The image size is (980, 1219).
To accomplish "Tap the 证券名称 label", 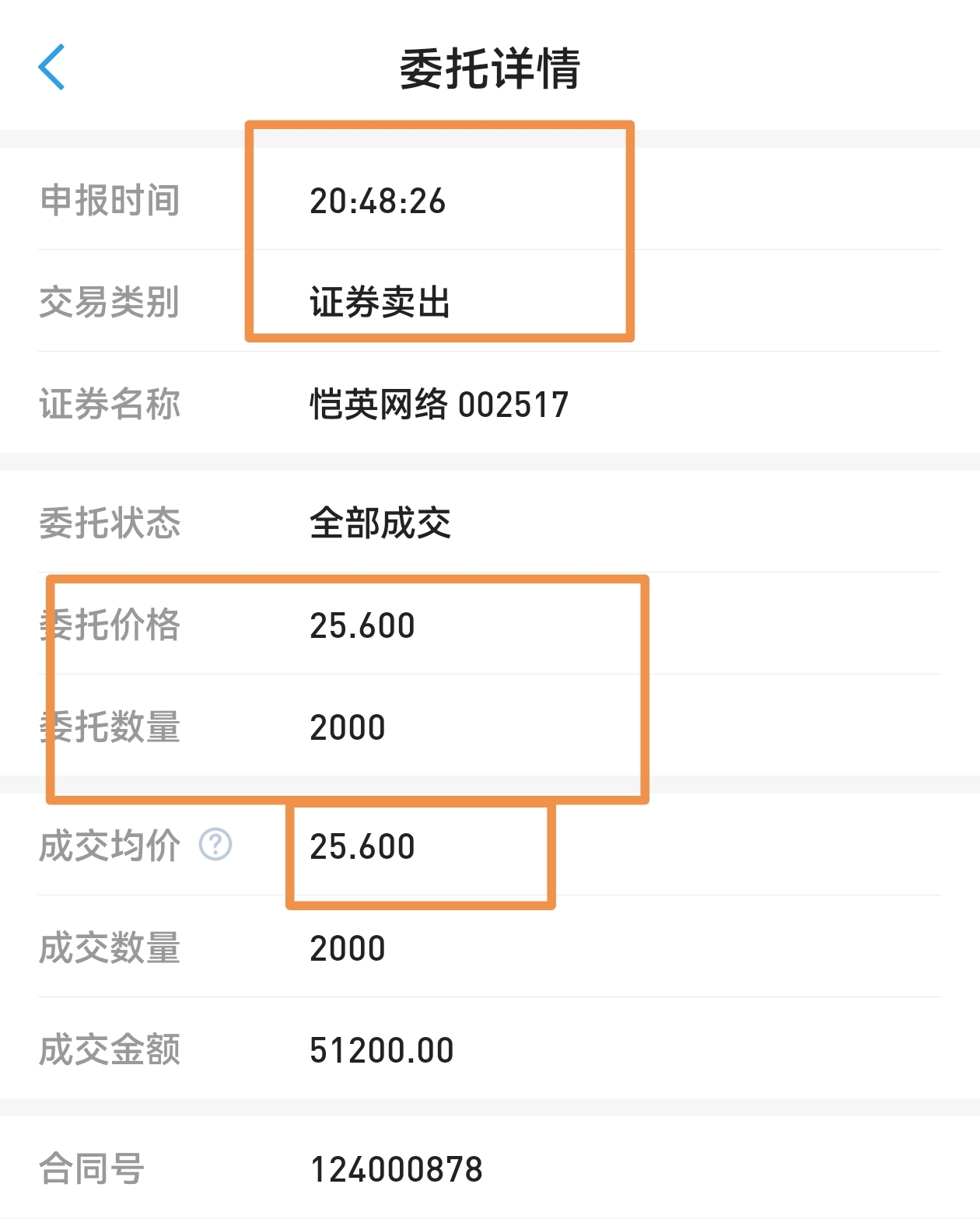I will click(110, 405).
